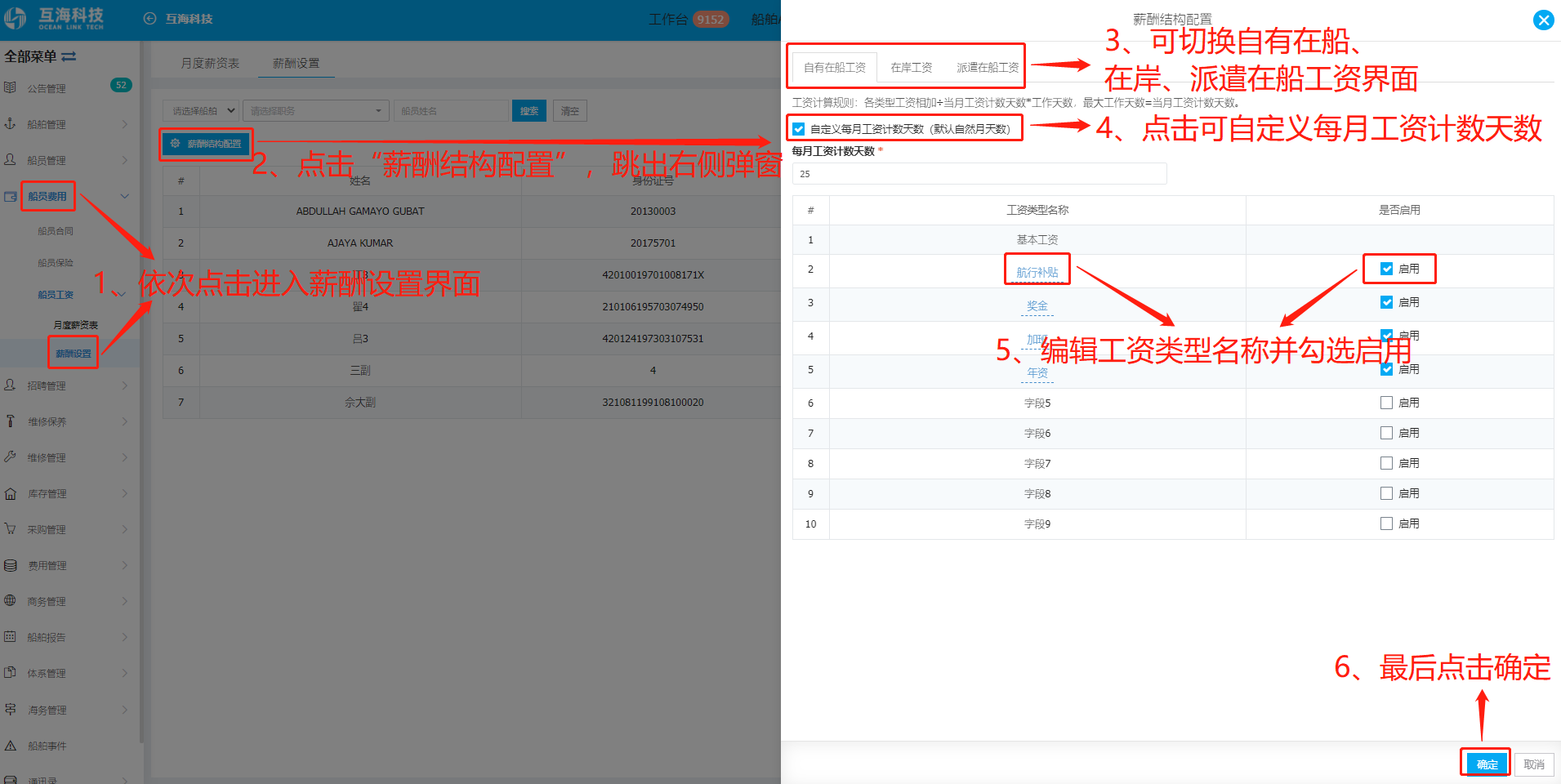The height and width of the screenshot is (784, 1561).
Task: Open the 薪酬结构配置 button
Action: click(x=207, y=144)
